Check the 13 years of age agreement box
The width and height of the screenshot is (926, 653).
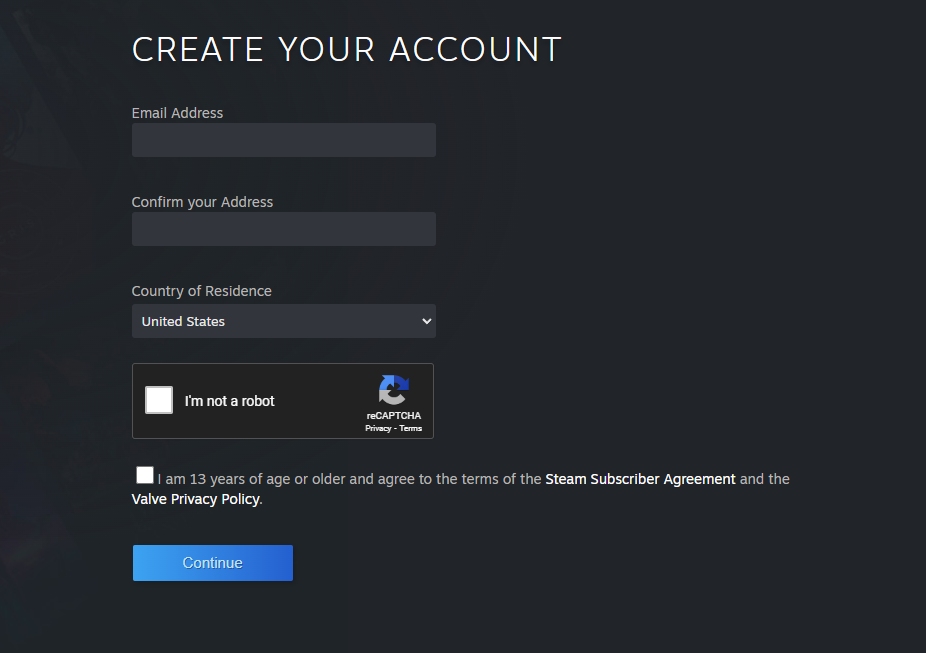pos(144,474)
